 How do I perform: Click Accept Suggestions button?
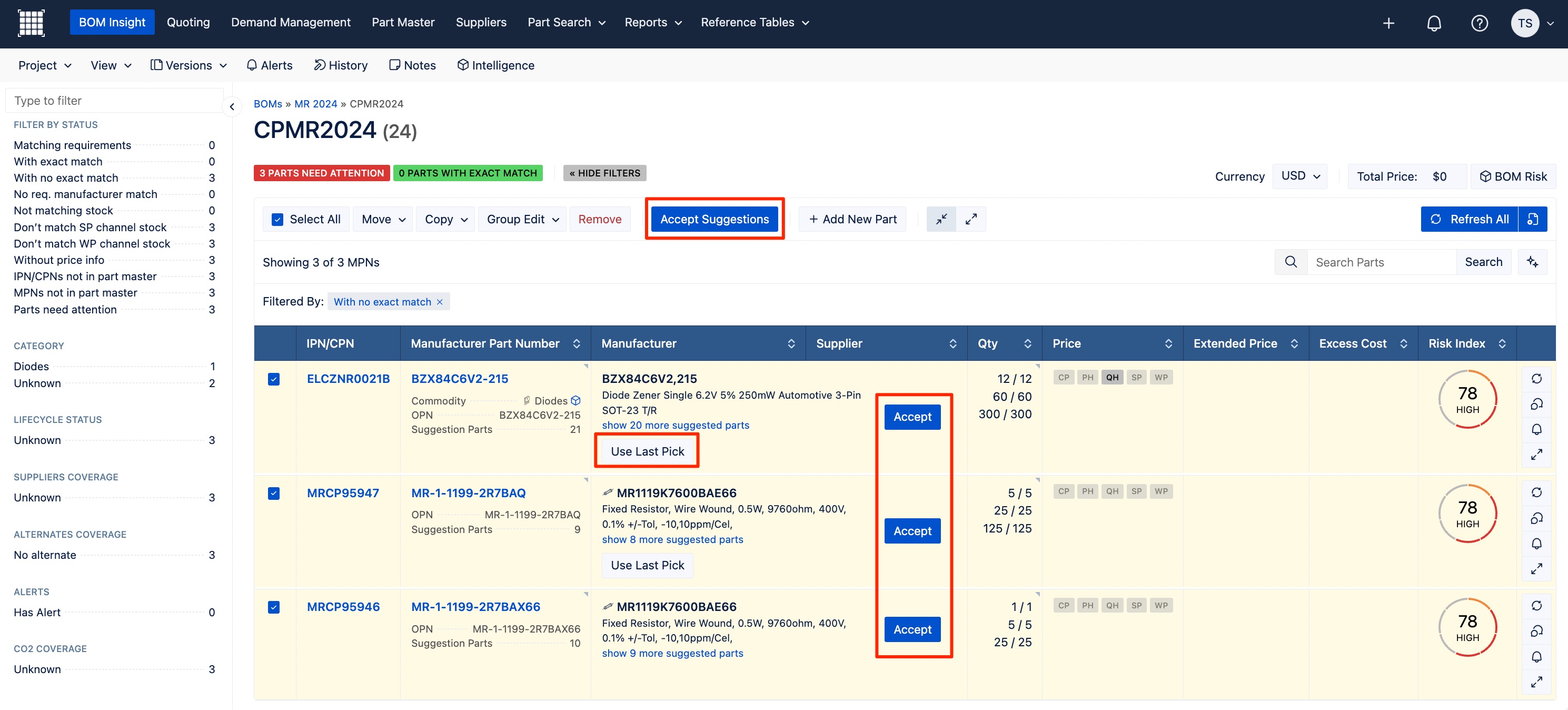coord(714,220)
